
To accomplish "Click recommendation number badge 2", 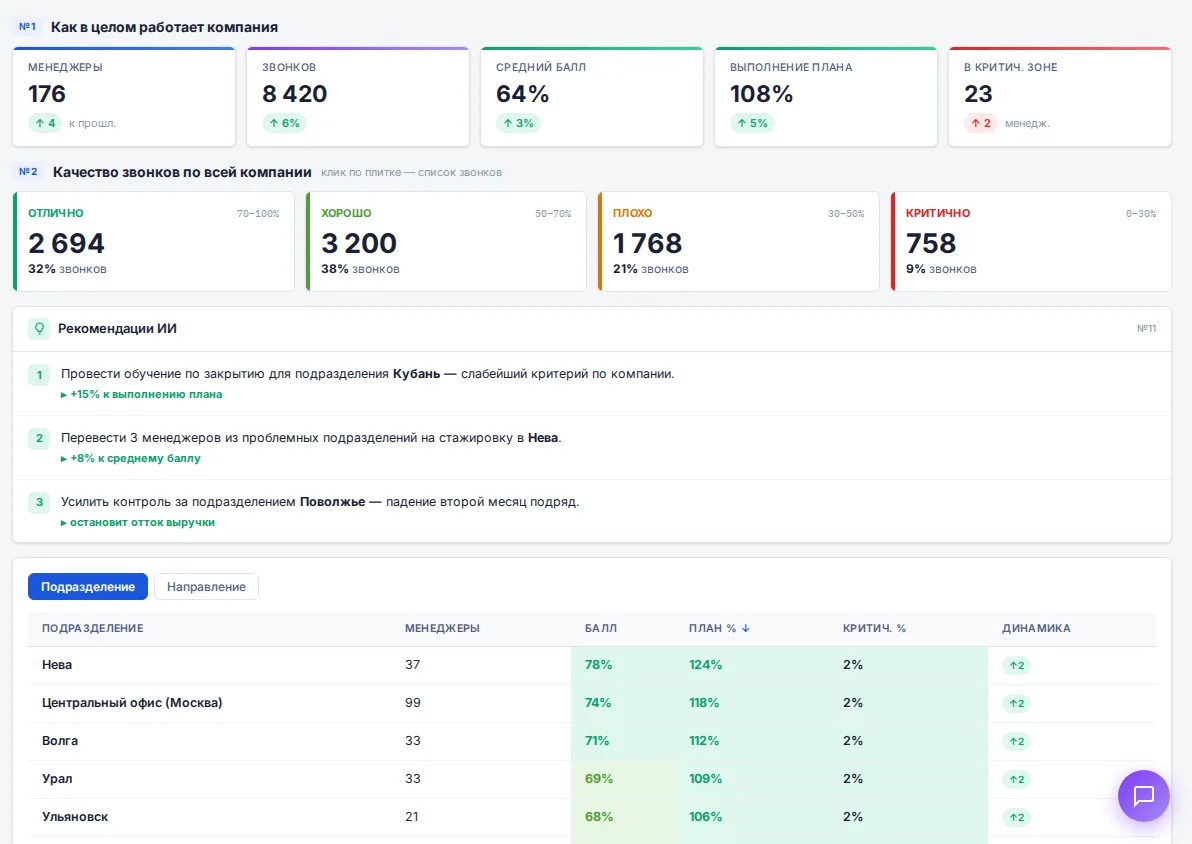I will tap(40, 438).
